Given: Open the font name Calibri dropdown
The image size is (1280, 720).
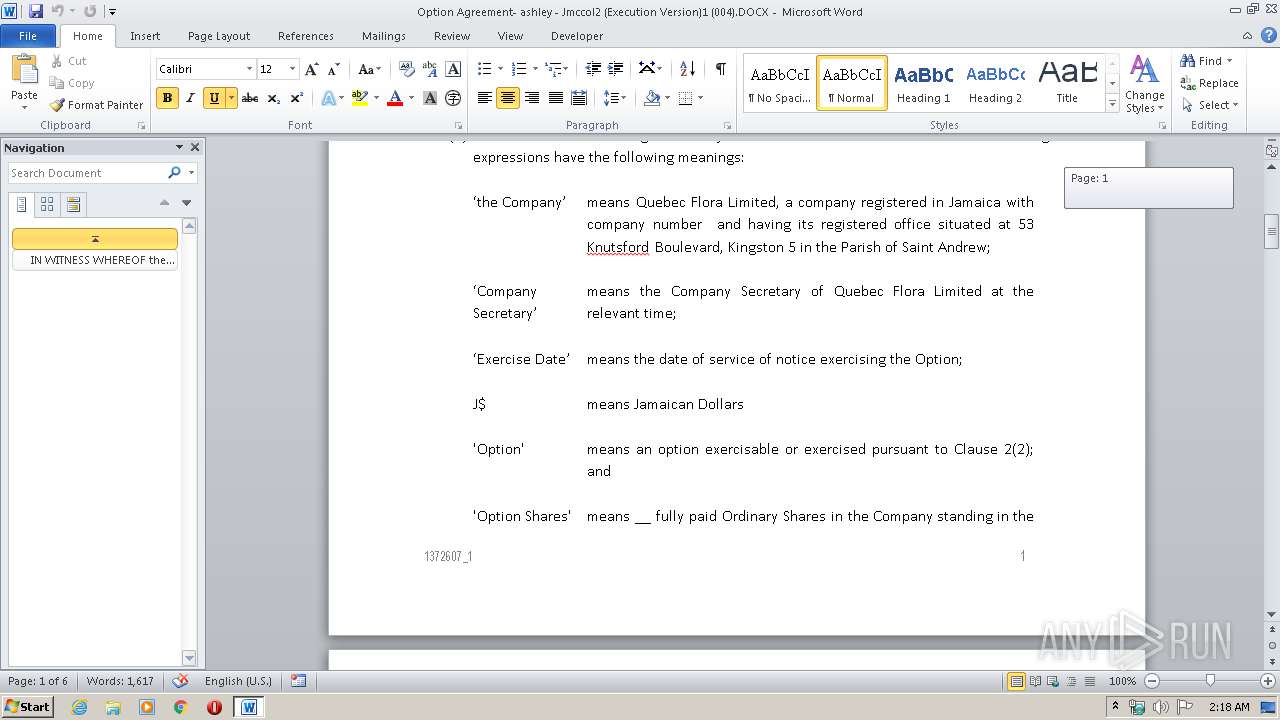Looking at the screenshot, I should click(249, 69).
